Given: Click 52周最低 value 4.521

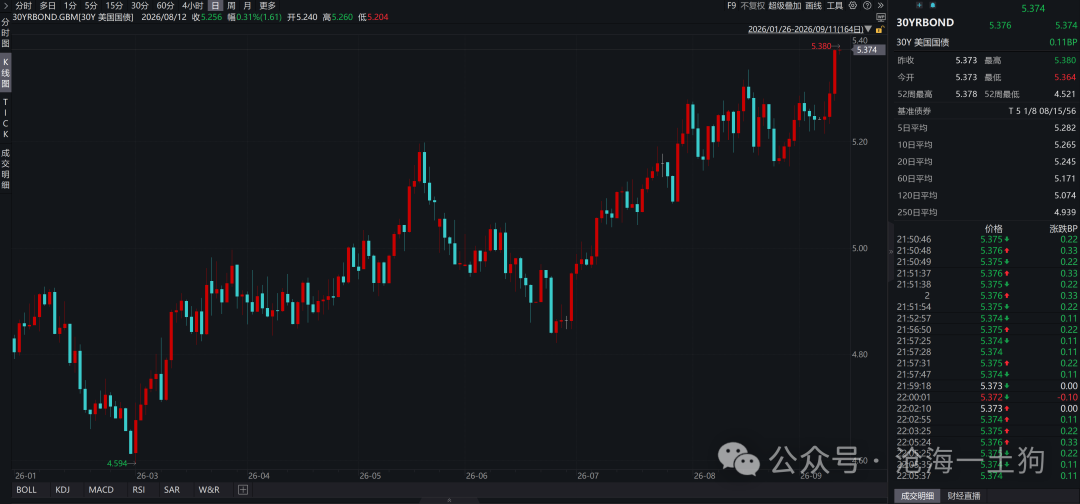Looking at the screenshot, I should coord(1064,94).
